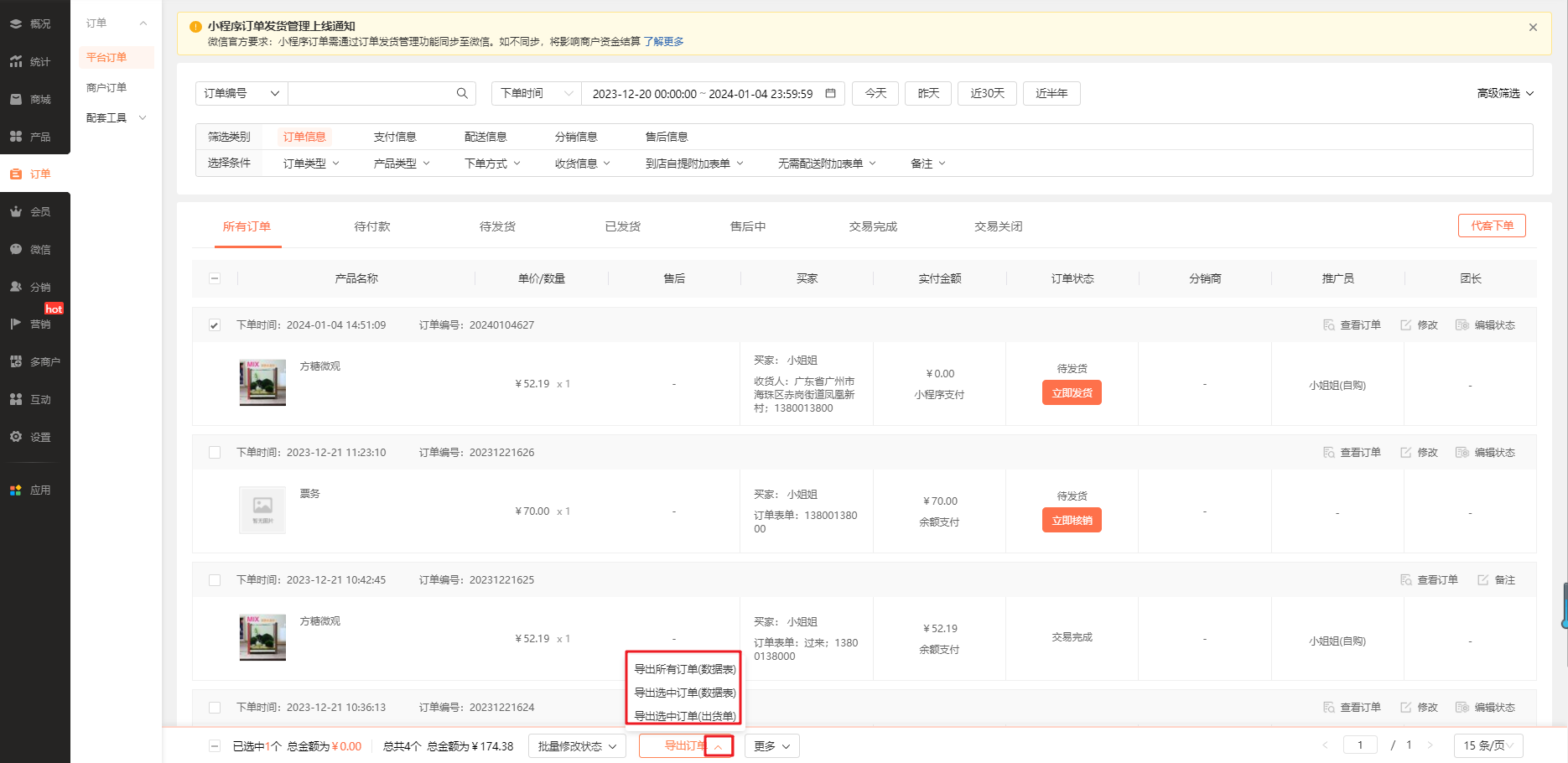This screenshot has height=763, width=1568.
Task: Switch to 已发货 tab
Action: tap(623, 226)
